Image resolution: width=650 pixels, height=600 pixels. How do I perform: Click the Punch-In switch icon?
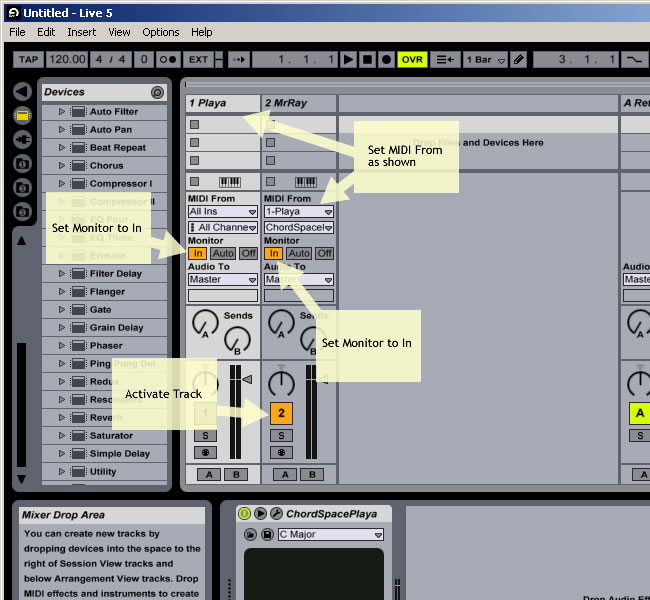tap(633, 60)
